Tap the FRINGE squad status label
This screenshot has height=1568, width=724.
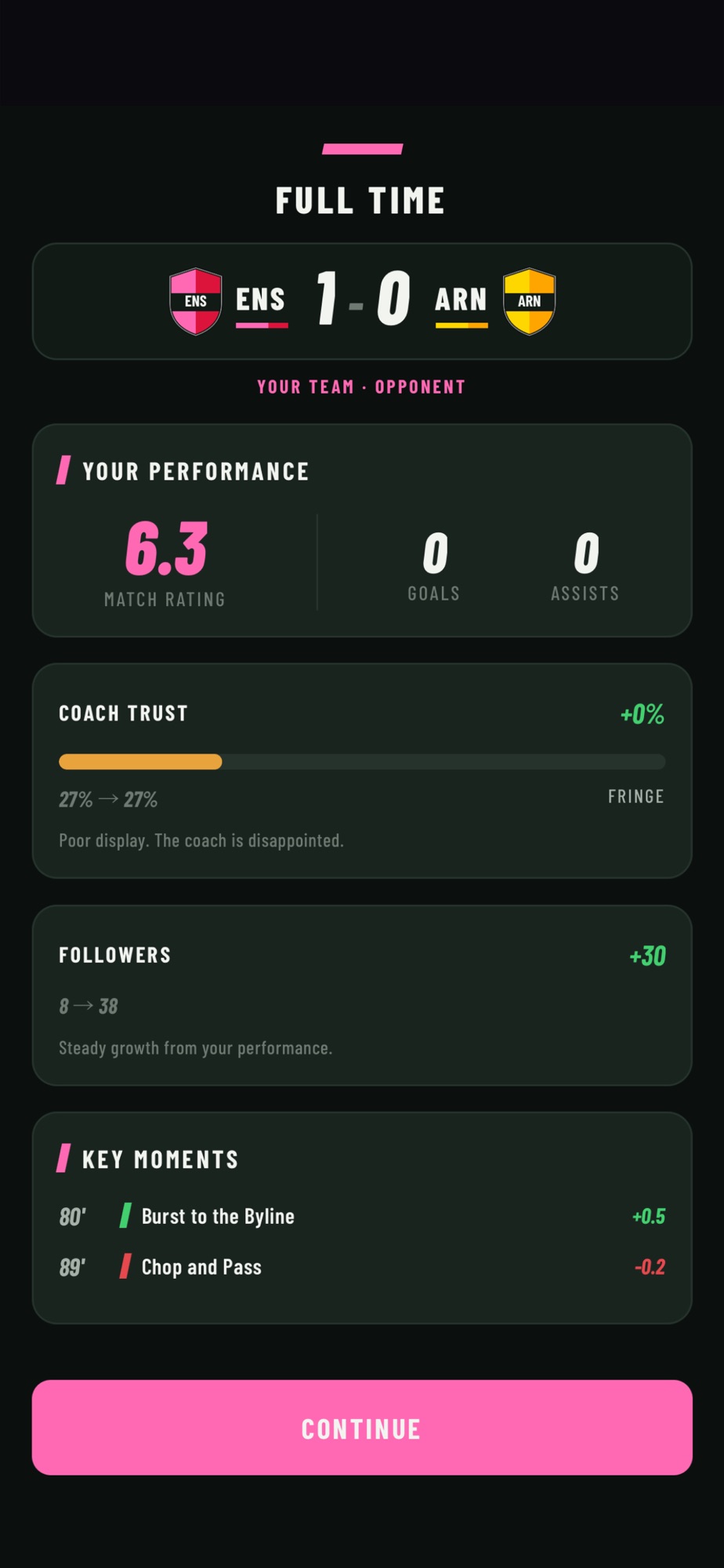[x=636, y=797]
